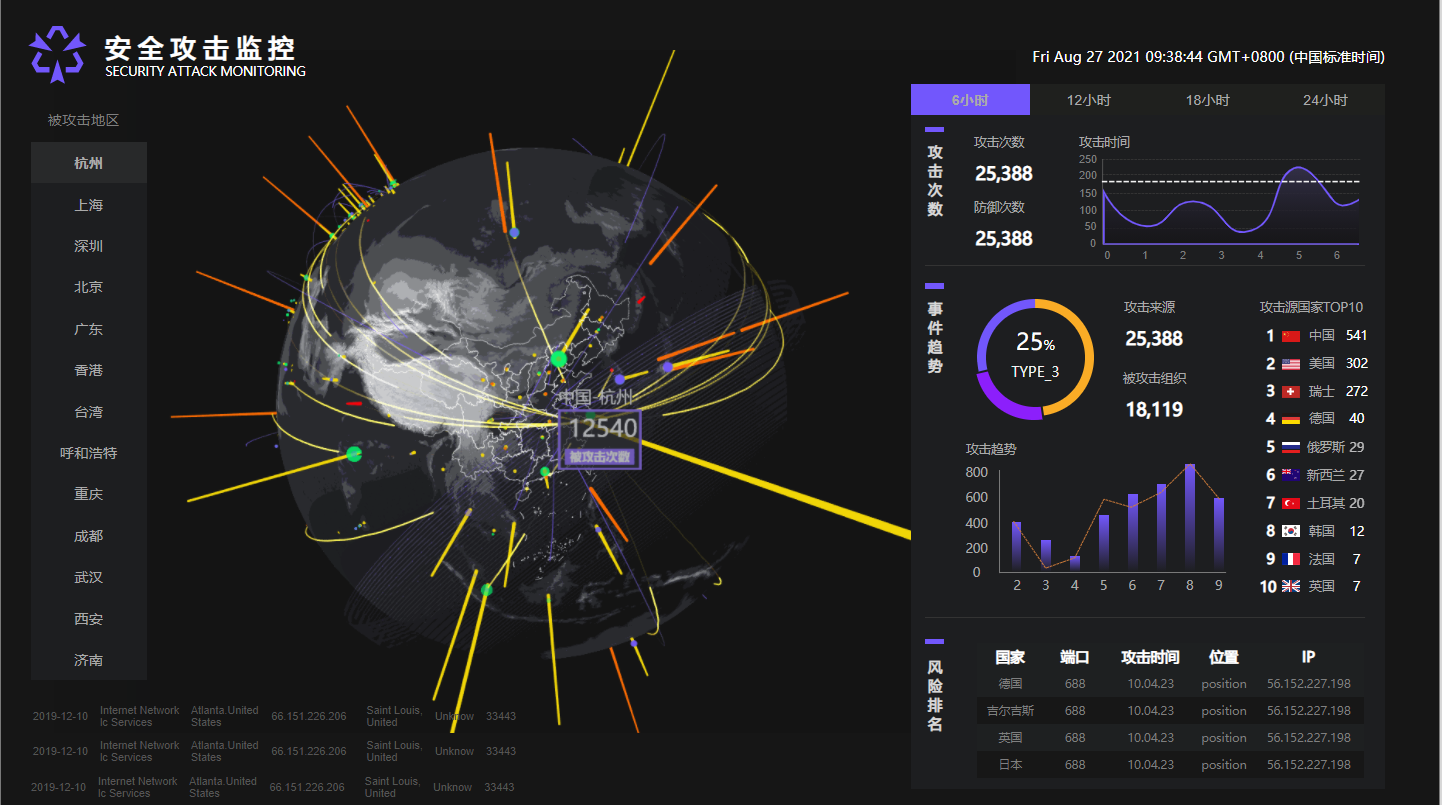This screenshot has height=805, width=1442.
Task: Click the 被攻击次数 label on globe
Action: click(600, 457)
